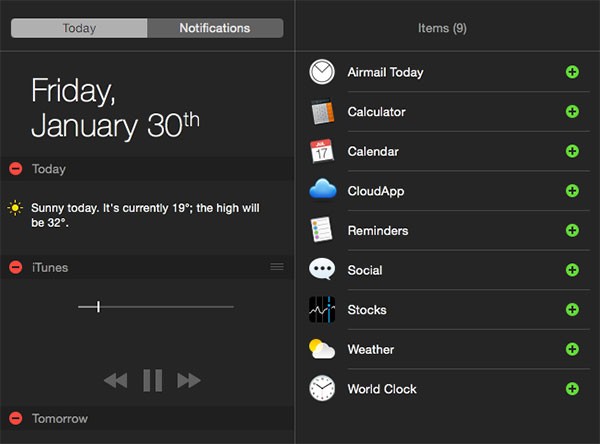
Task: Click the Weather sun-and-cloud icon
Action: click(322, 349)
